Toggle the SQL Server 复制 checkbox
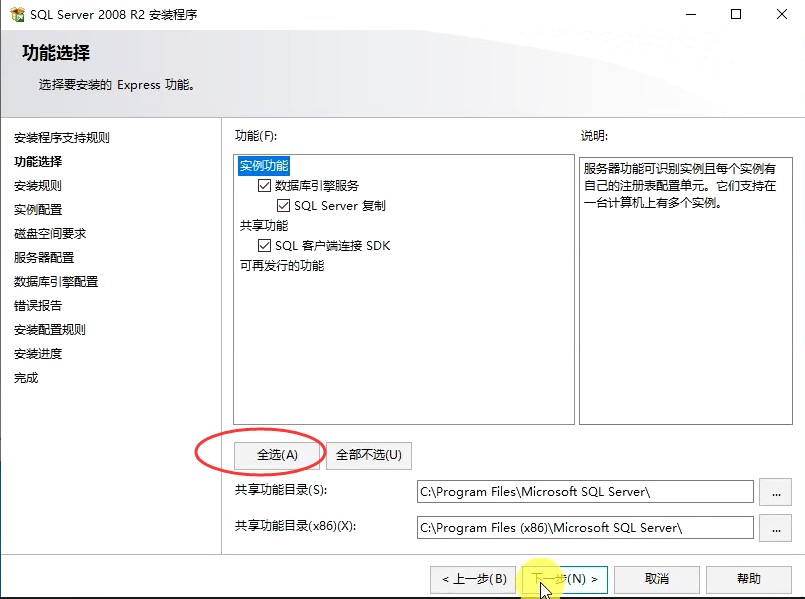 [283, 205]
